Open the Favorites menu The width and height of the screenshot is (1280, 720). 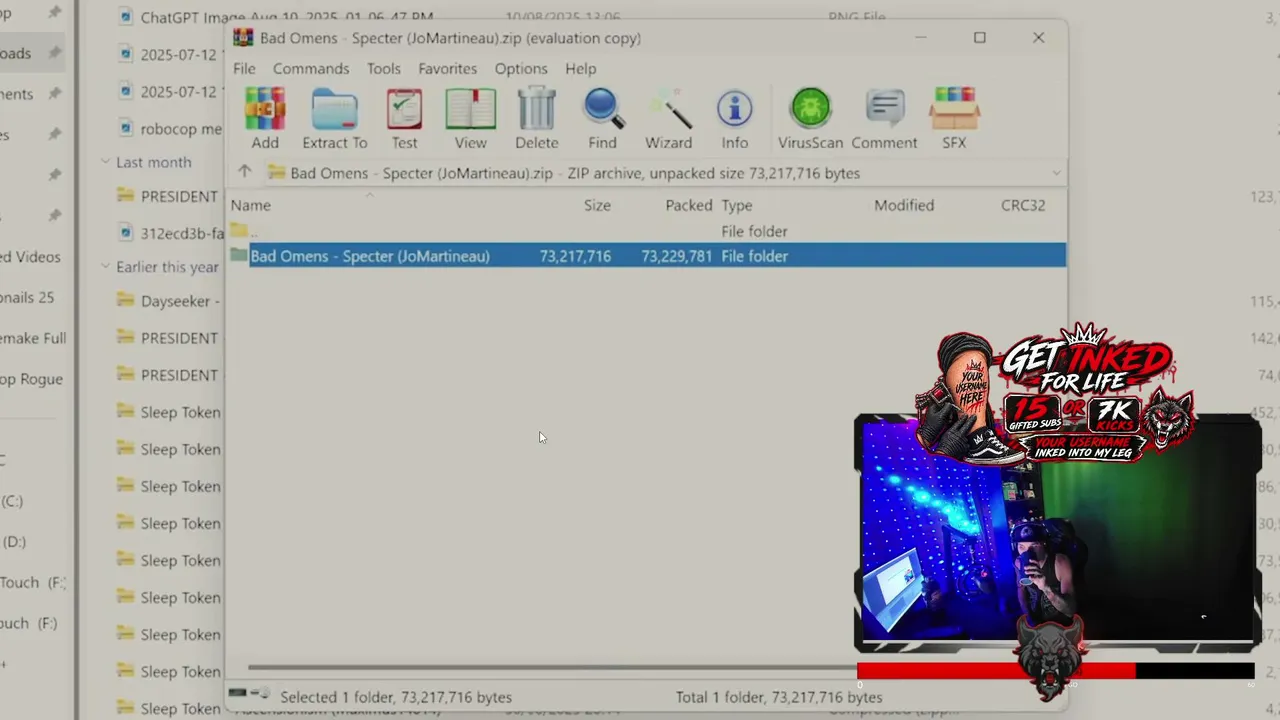coord(447,69)
